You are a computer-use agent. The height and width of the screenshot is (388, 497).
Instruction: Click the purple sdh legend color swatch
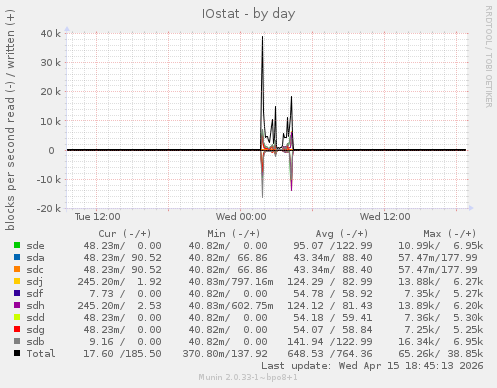[x=17, y=305]
